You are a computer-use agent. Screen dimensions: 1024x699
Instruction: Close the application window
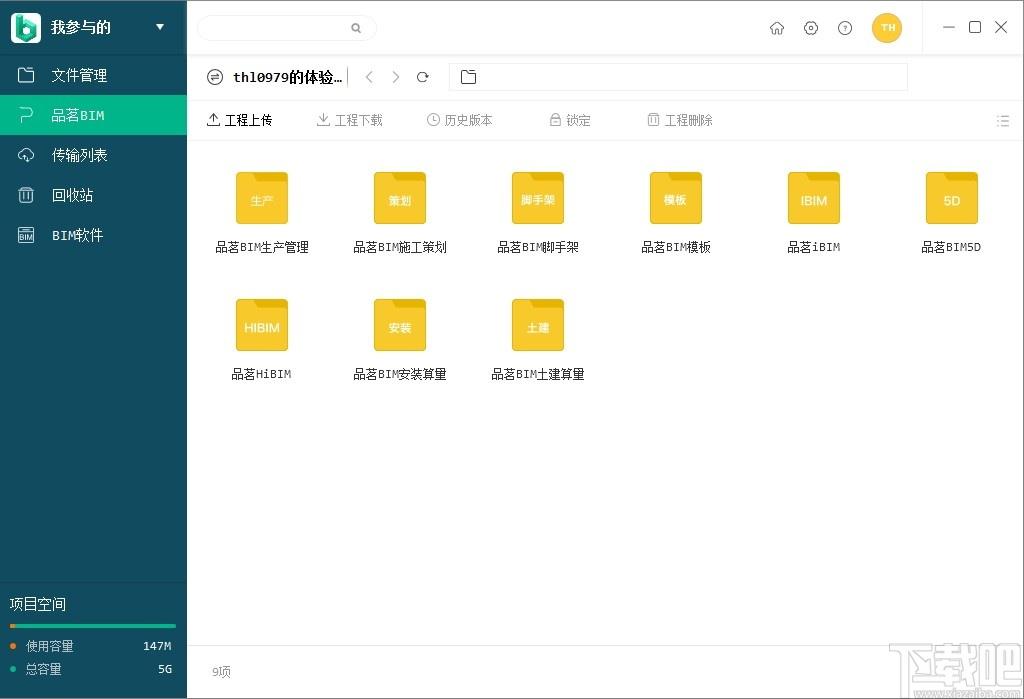click(1000, 27)
